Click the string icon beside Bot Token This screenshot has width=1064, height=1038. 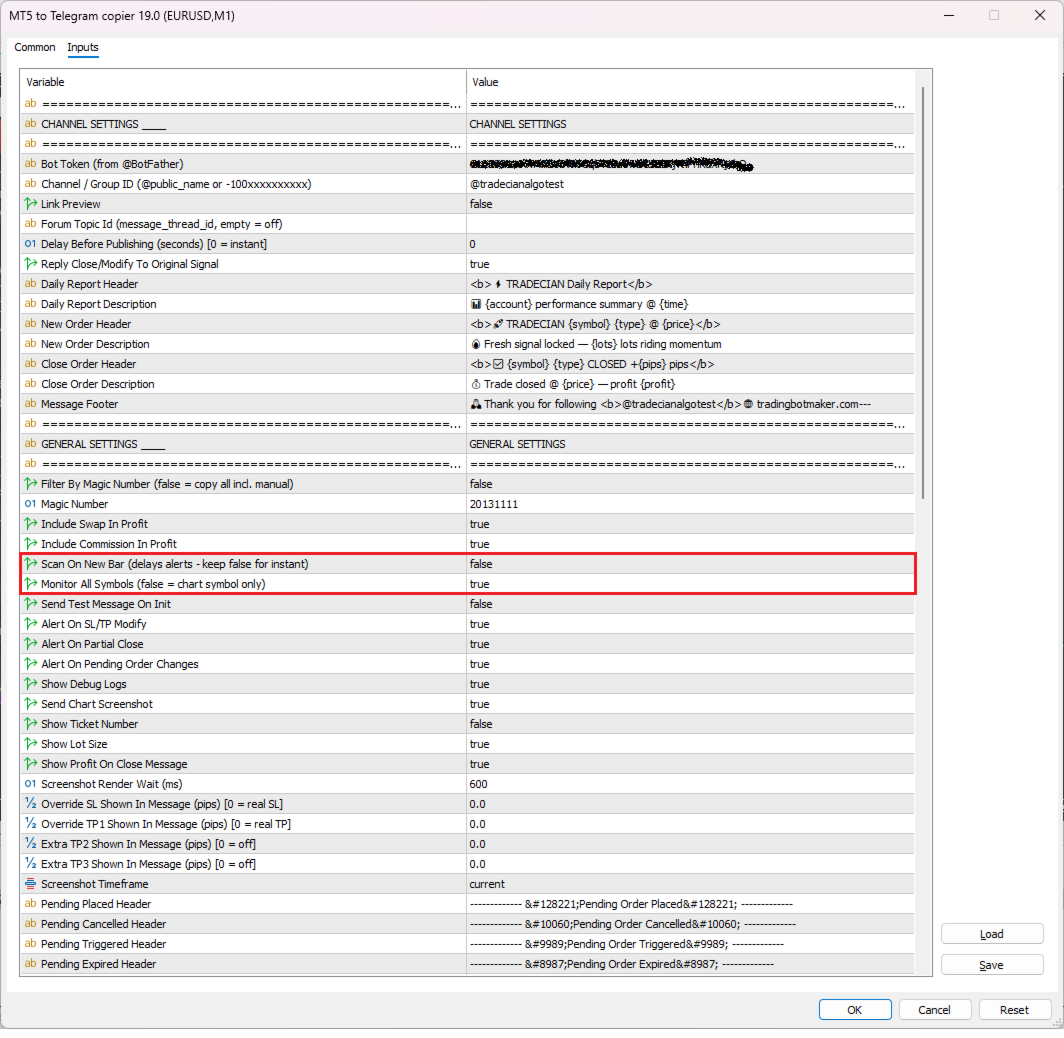click(31, 164)
